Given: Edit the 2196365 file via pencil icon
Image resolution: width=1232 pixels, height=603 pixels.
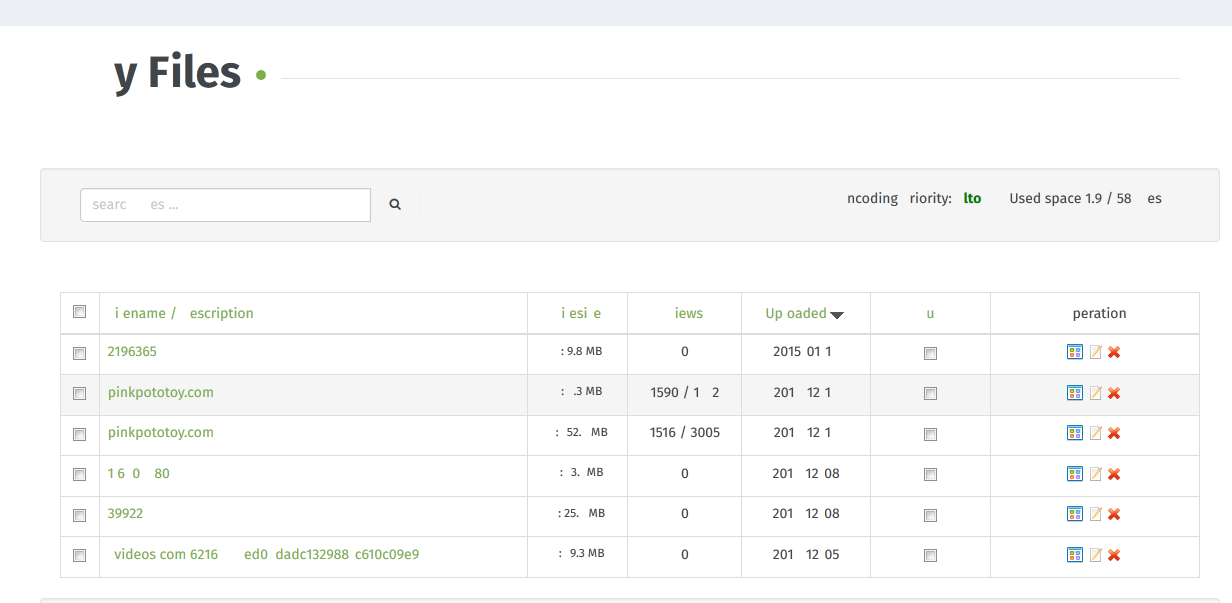Looking at the screenshot, I should [1095, 352].
